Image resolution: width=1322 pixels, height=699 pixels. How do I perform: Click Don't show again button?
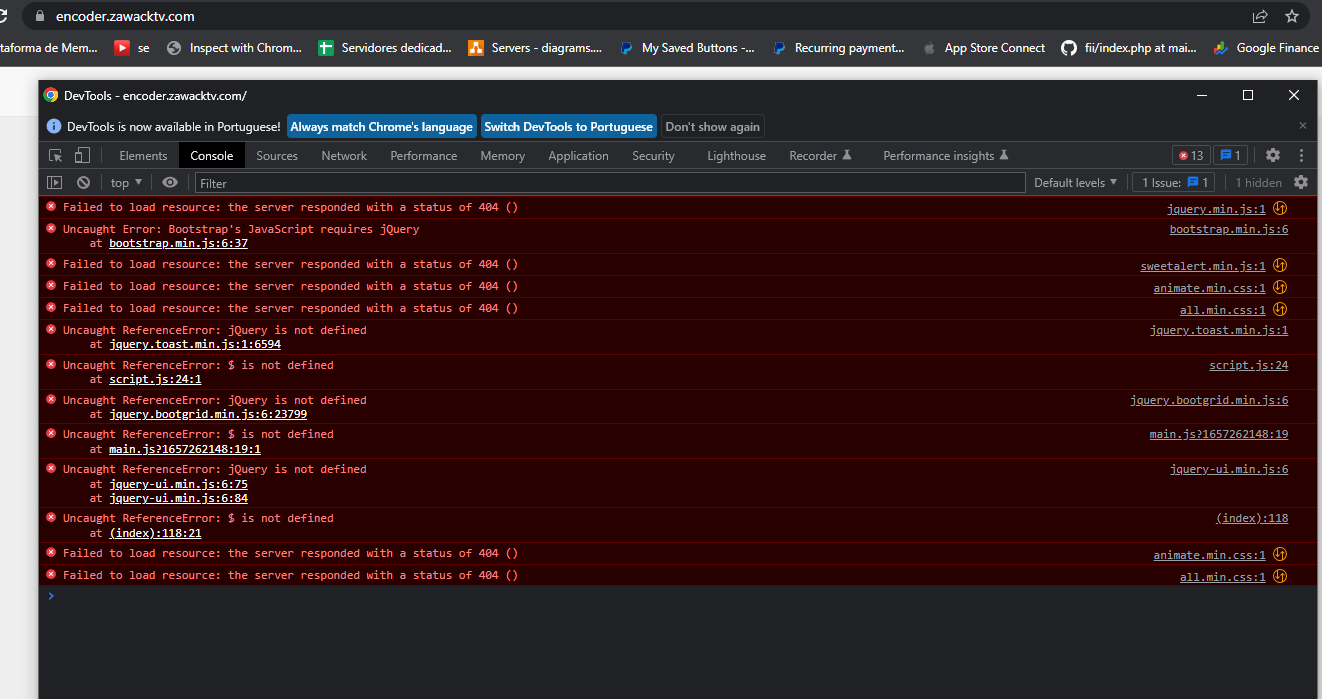click(x=712, y=126)
